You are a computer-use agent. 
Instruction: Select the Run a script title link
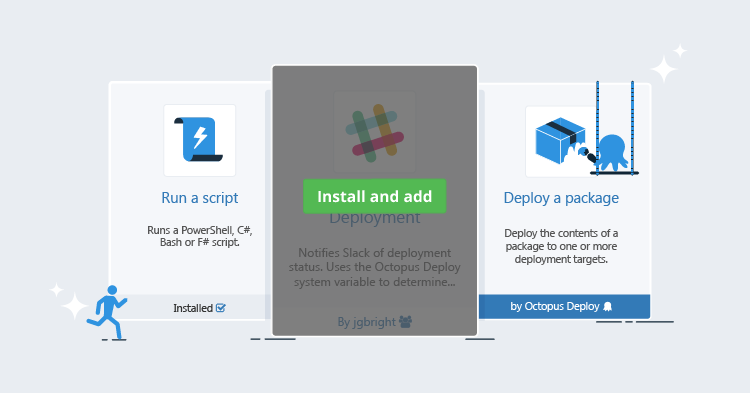tap(199, 198)
